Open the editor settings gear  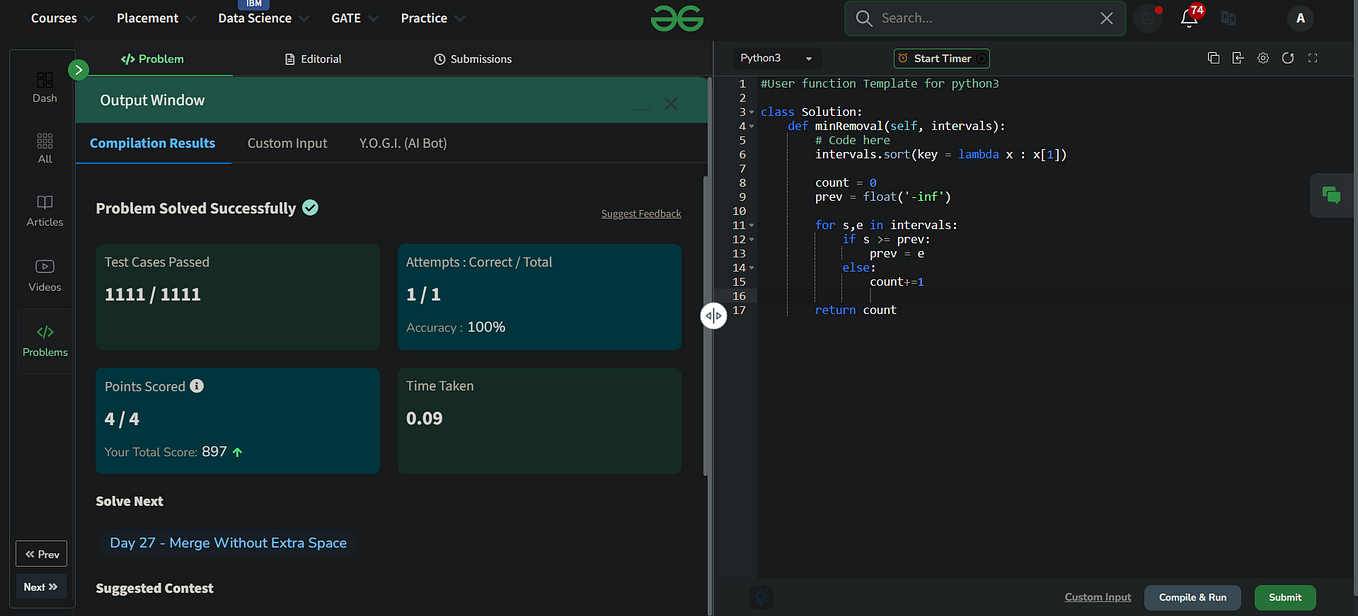tap(1262, 58)
